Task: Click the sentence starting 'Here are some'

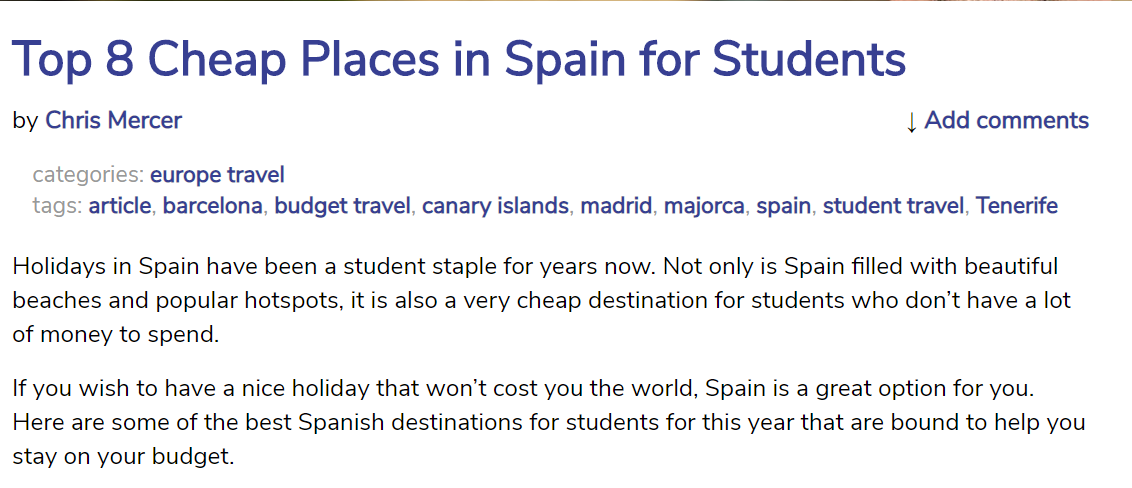Action: [500, 422]
